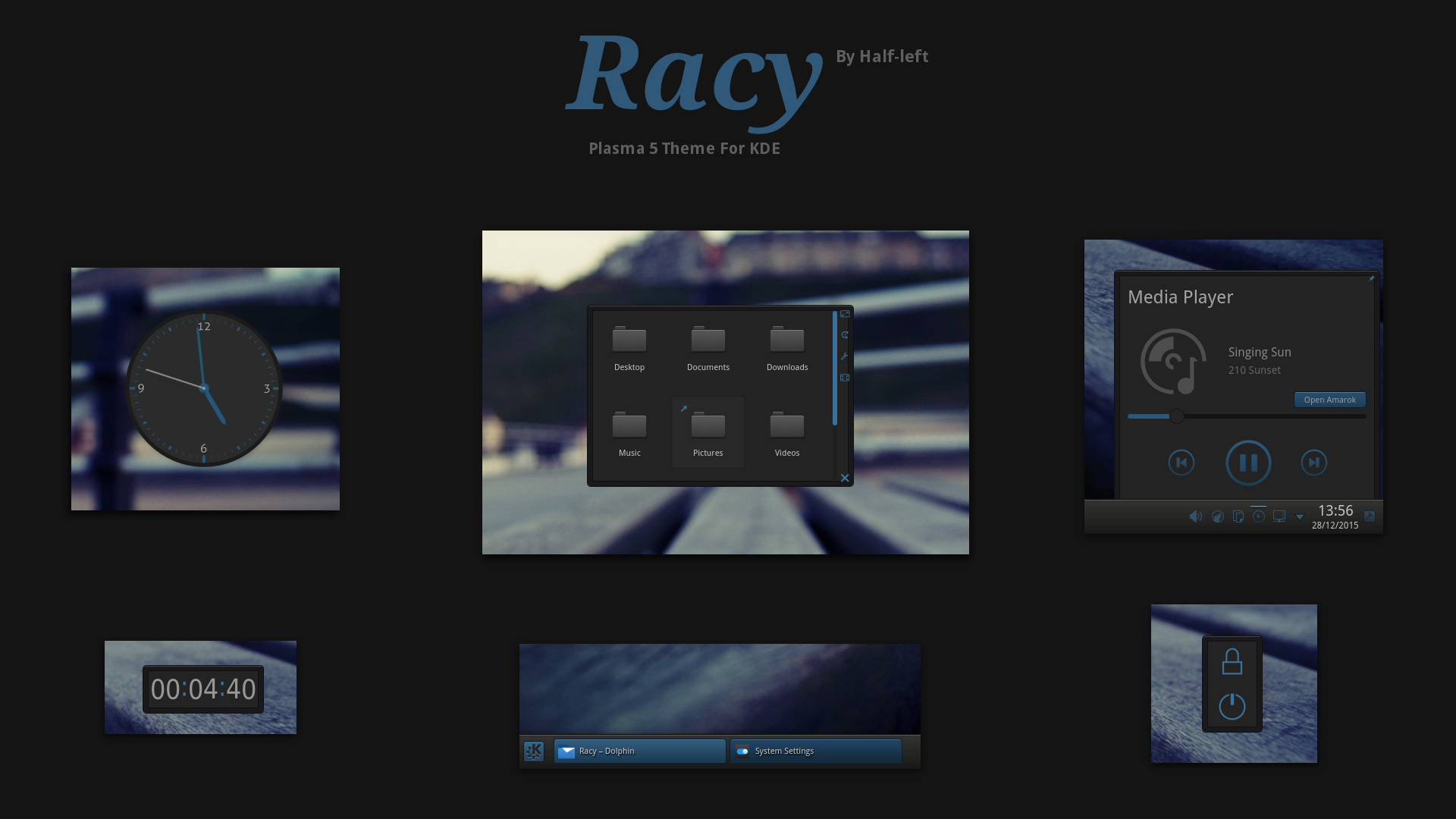This screenshot has height=819, width=1456.
Task: Open the Videos folder
Action: pos(787,435)
